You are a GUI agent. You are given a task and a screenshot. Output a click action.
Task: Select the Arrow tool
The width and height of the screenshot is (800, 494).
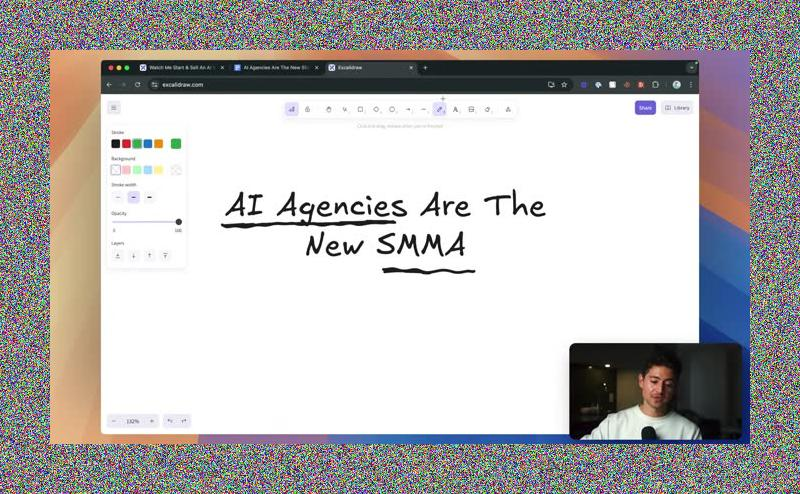[408, 109]
